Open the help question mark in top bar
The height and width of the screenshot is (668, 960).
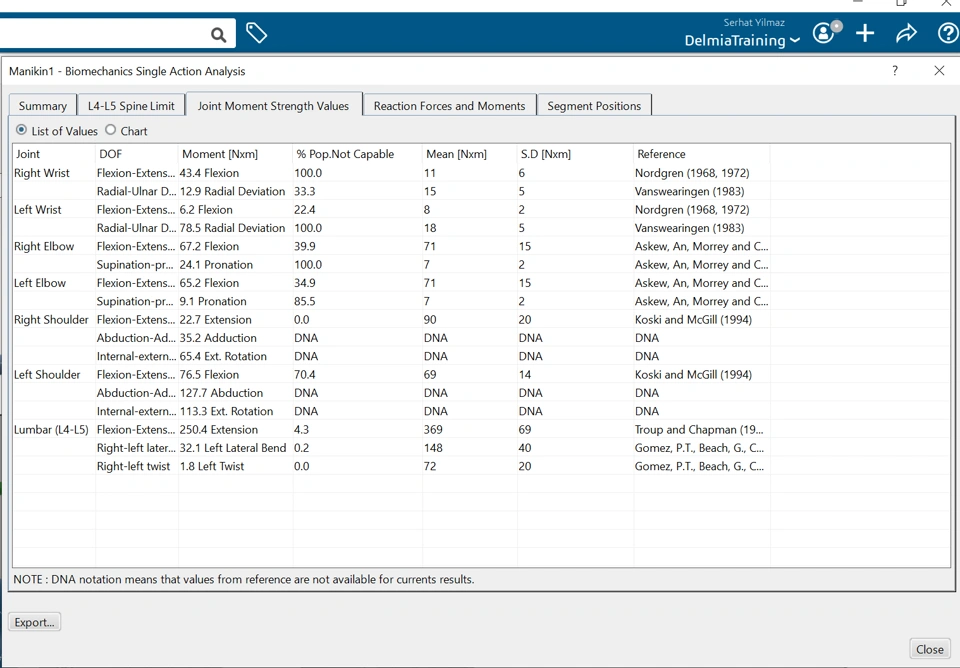pos(947,34)
